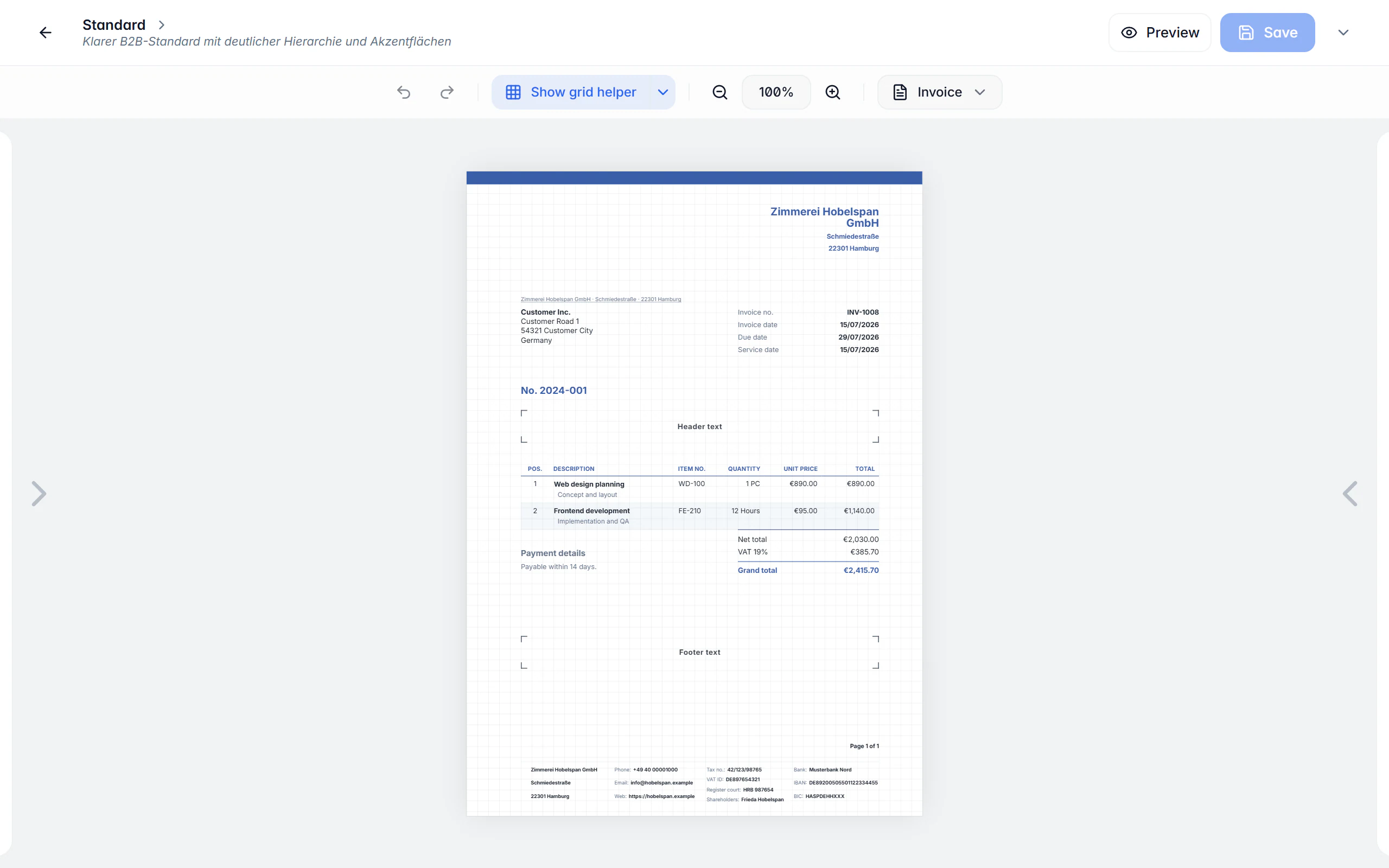Viewport: 1389px width, 868px height.
Task: Click the DESCRIPTION column header
Action: 574,469
